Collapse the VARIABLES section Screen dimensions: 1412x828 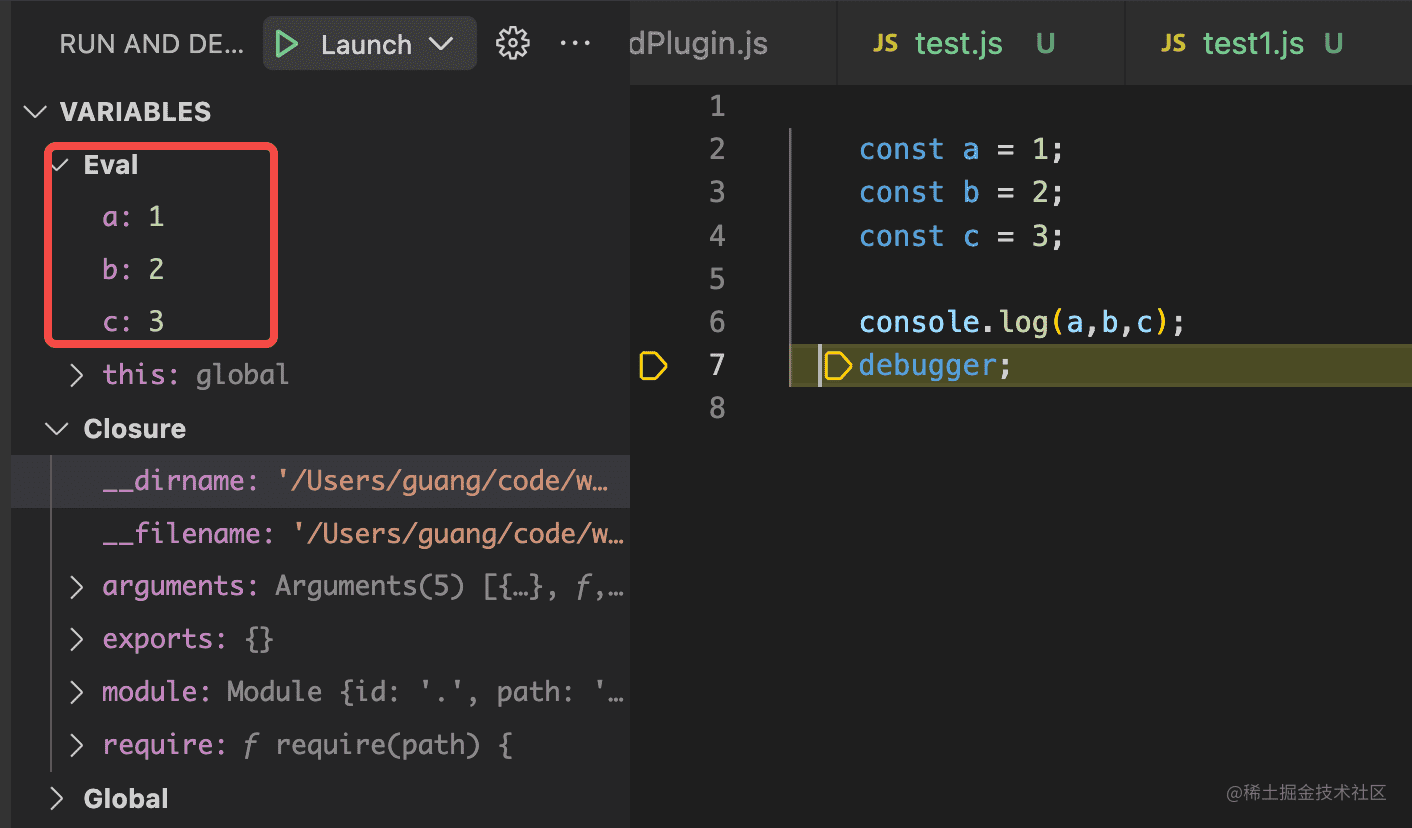pyautogui.click(x=38, y=112)
